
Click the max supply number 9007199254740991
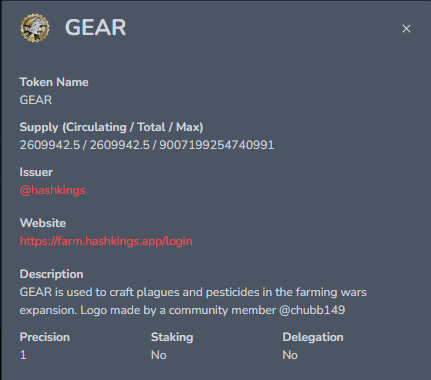(x=217, y=145)
